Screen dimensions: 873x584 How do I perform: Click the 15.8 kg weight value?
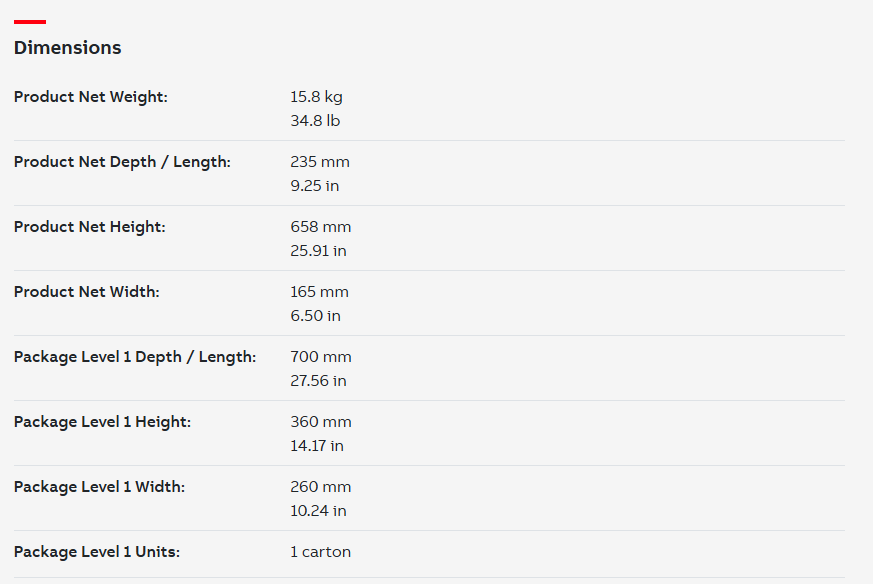(x=316, y=97)
